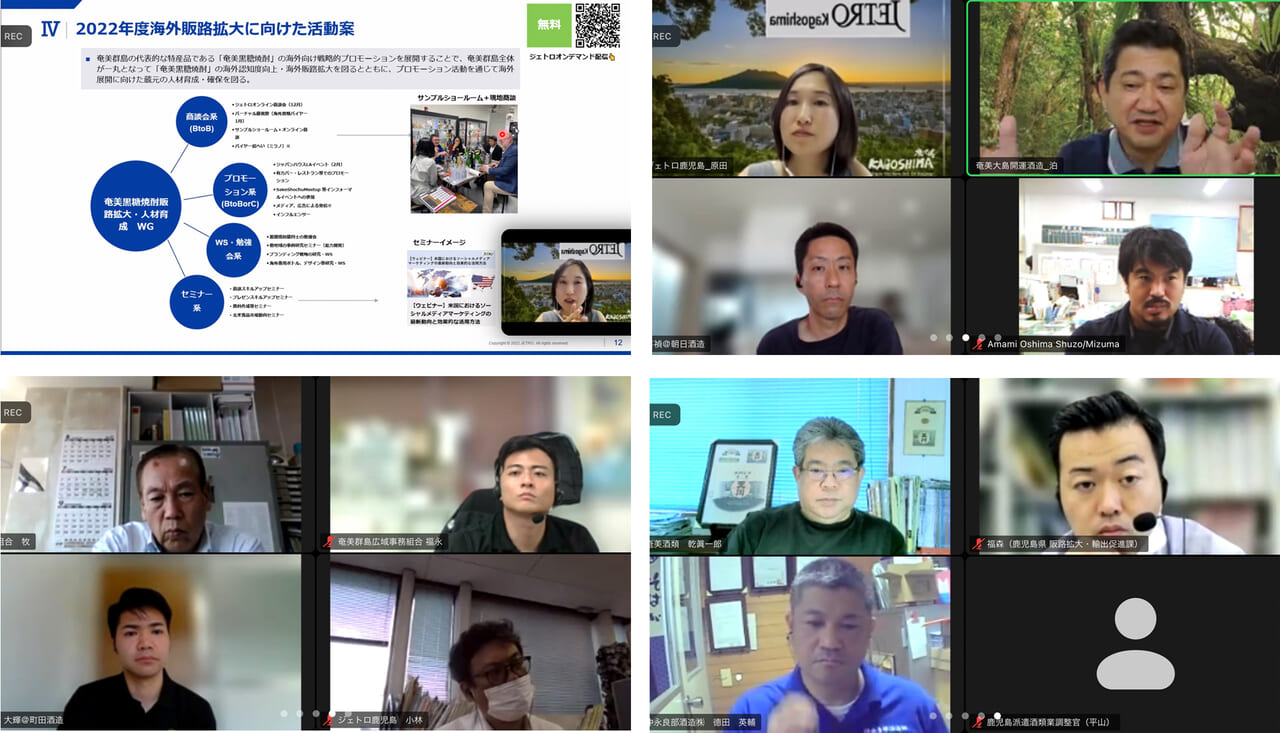This screenshot has width=1280, height=733.
Task: Click the muted mic icon beside ジェトロ鹿児島 小林
Action: [328, 719]
